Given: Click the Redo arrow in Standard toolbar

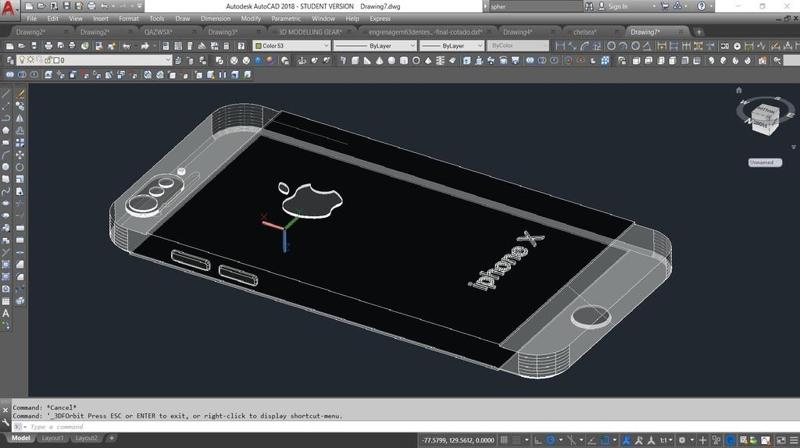Looking at the screenshot, I should (145, 46).
